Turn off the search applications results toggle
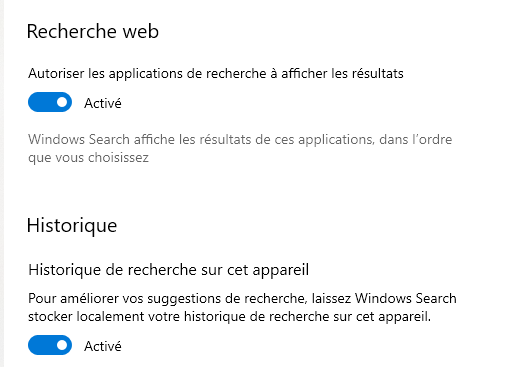Image resolution: width=518 pixels, height=367 pixels. pos(50,102)
